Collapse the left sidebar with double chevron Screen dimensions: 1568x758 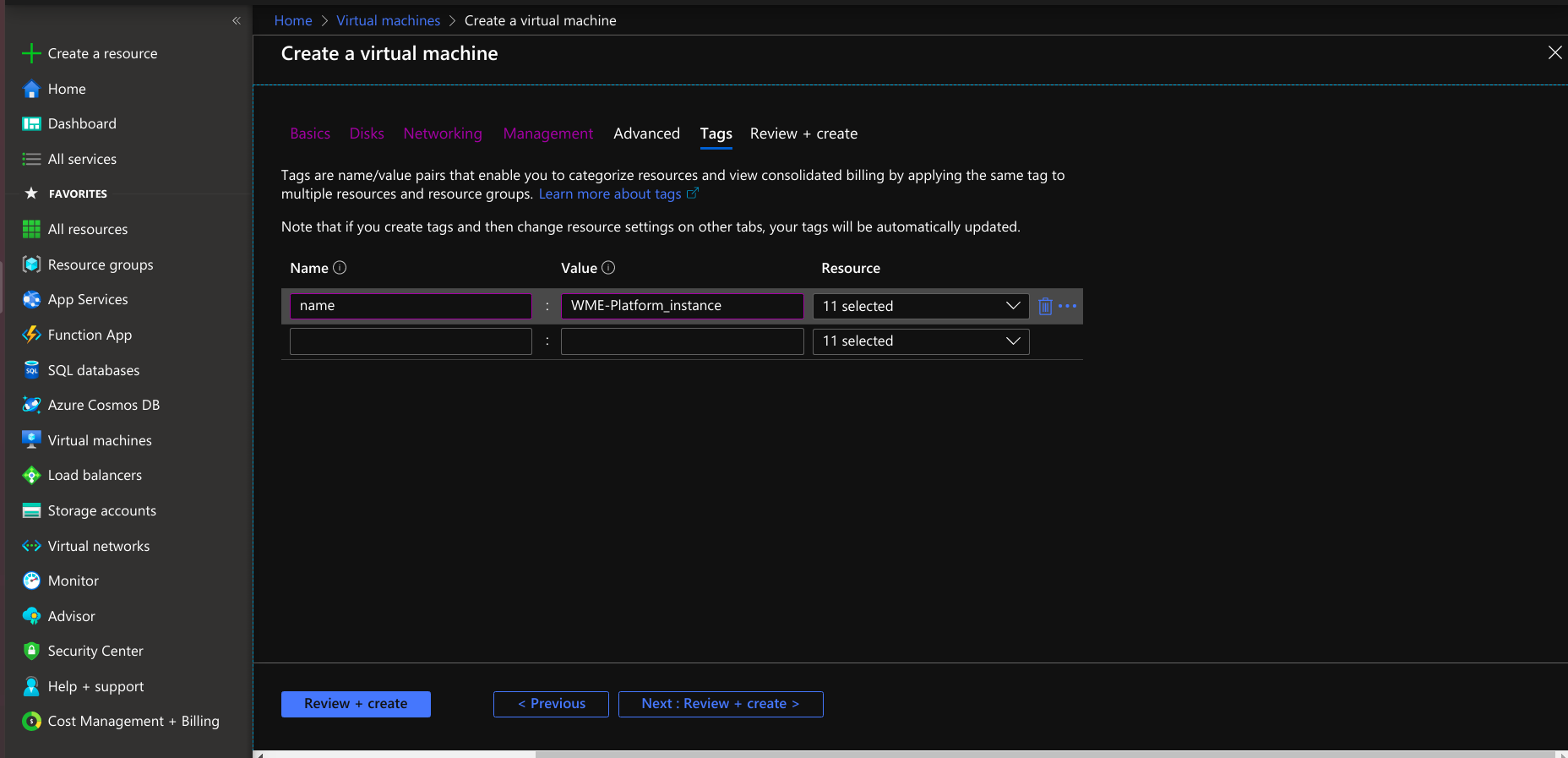[x=237, y=20]
